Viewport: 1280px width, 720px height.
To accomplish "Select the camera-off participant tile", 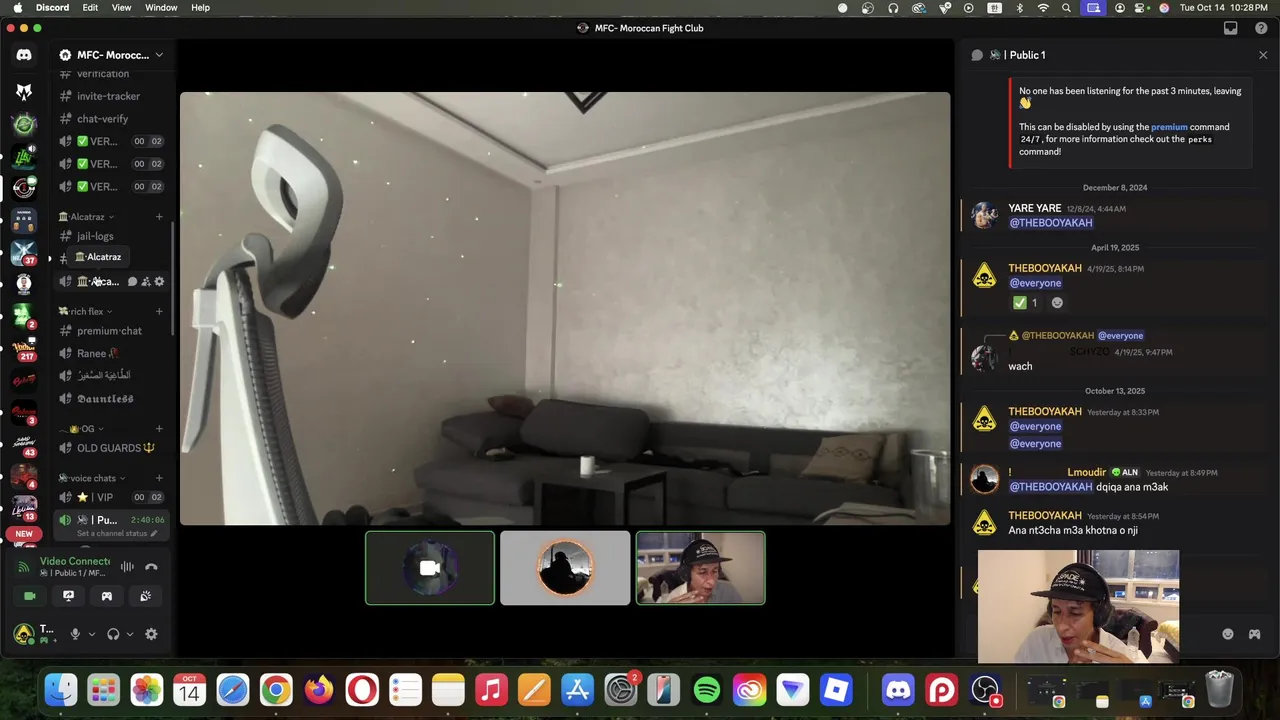I will [430, 568].
